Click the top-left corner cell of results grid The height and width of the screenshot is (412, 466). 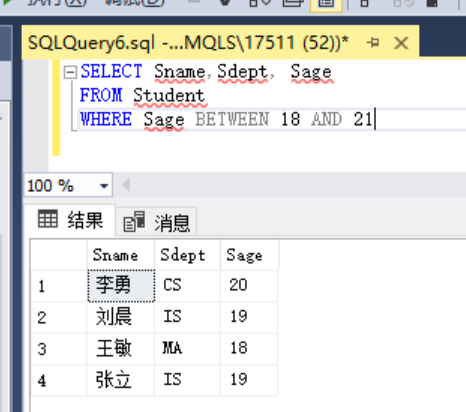59,255
